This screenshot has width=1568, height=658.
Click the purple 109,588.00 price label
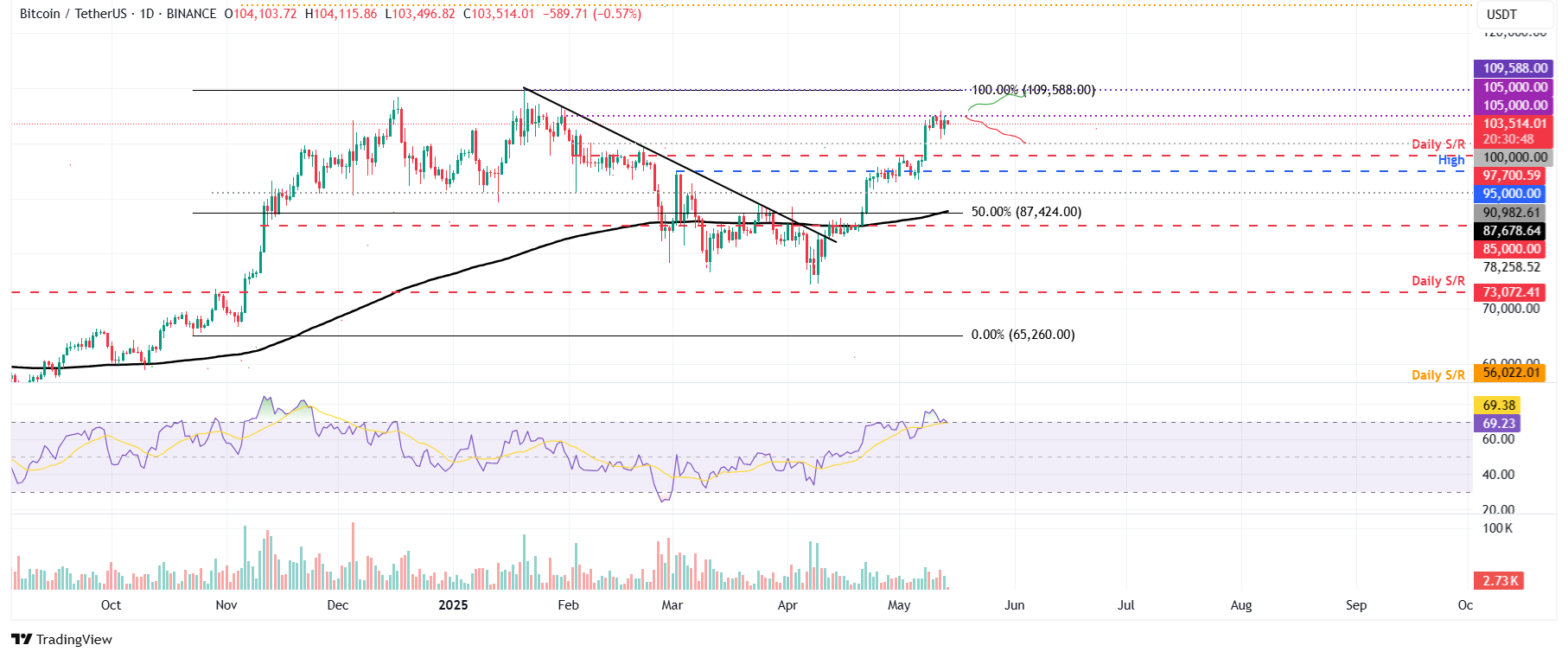click(1514, 68)
